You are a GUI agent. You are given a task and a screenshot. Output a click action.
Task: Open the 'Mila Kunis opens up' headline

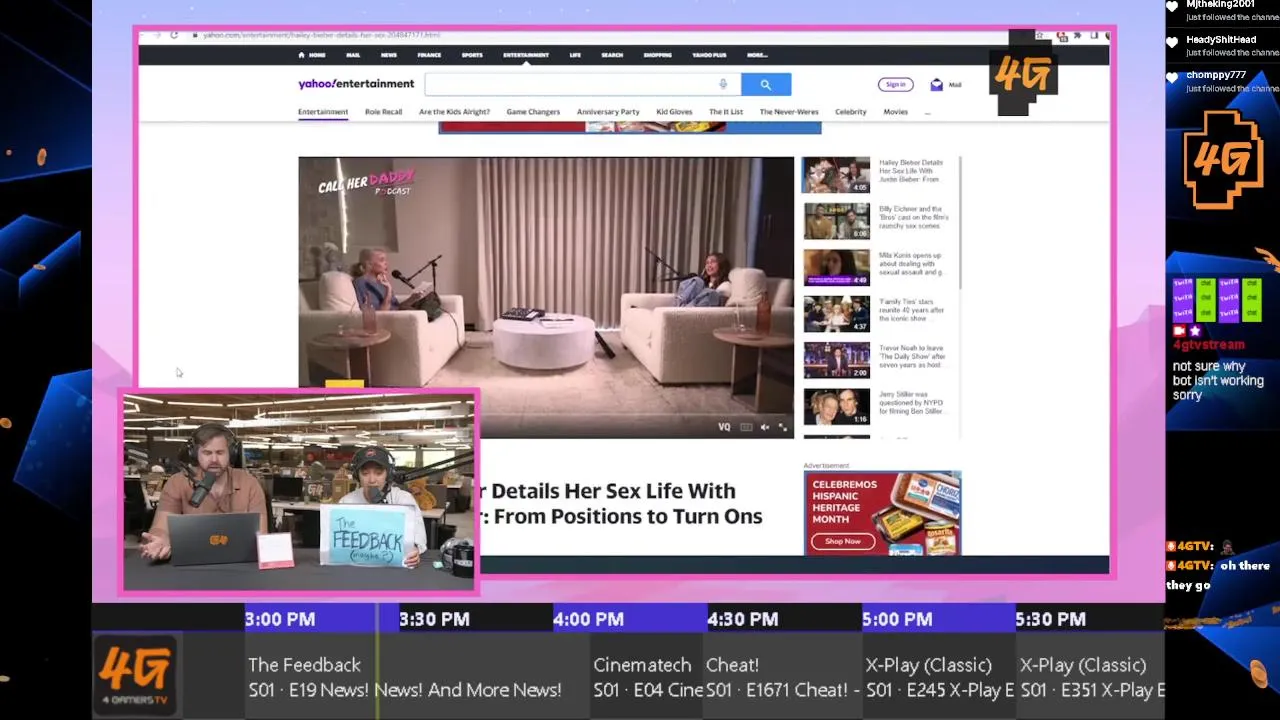(x=911, y=264)
